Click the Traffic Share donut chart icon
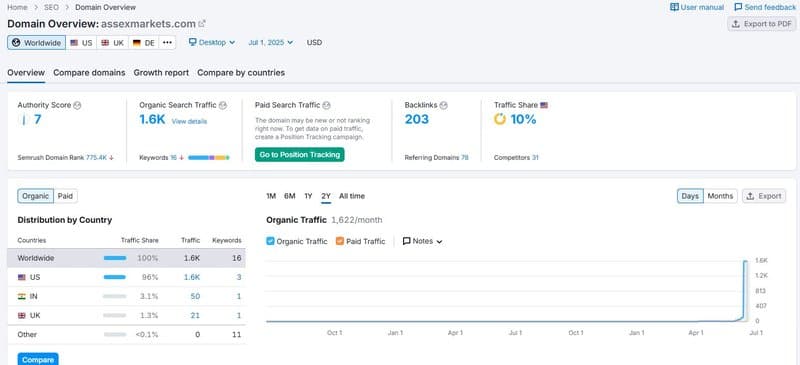 click(500, 119)
